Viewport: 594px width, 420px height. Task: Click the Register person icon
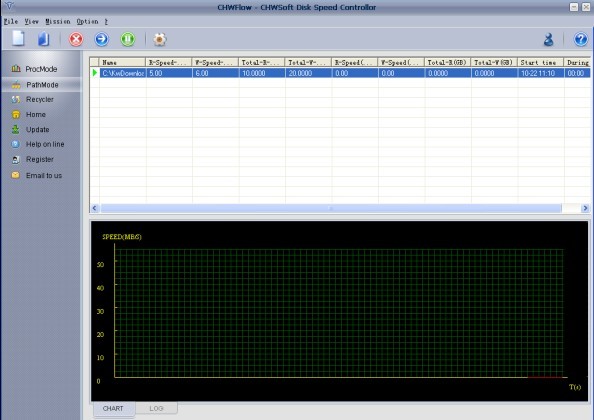(16, 159)
